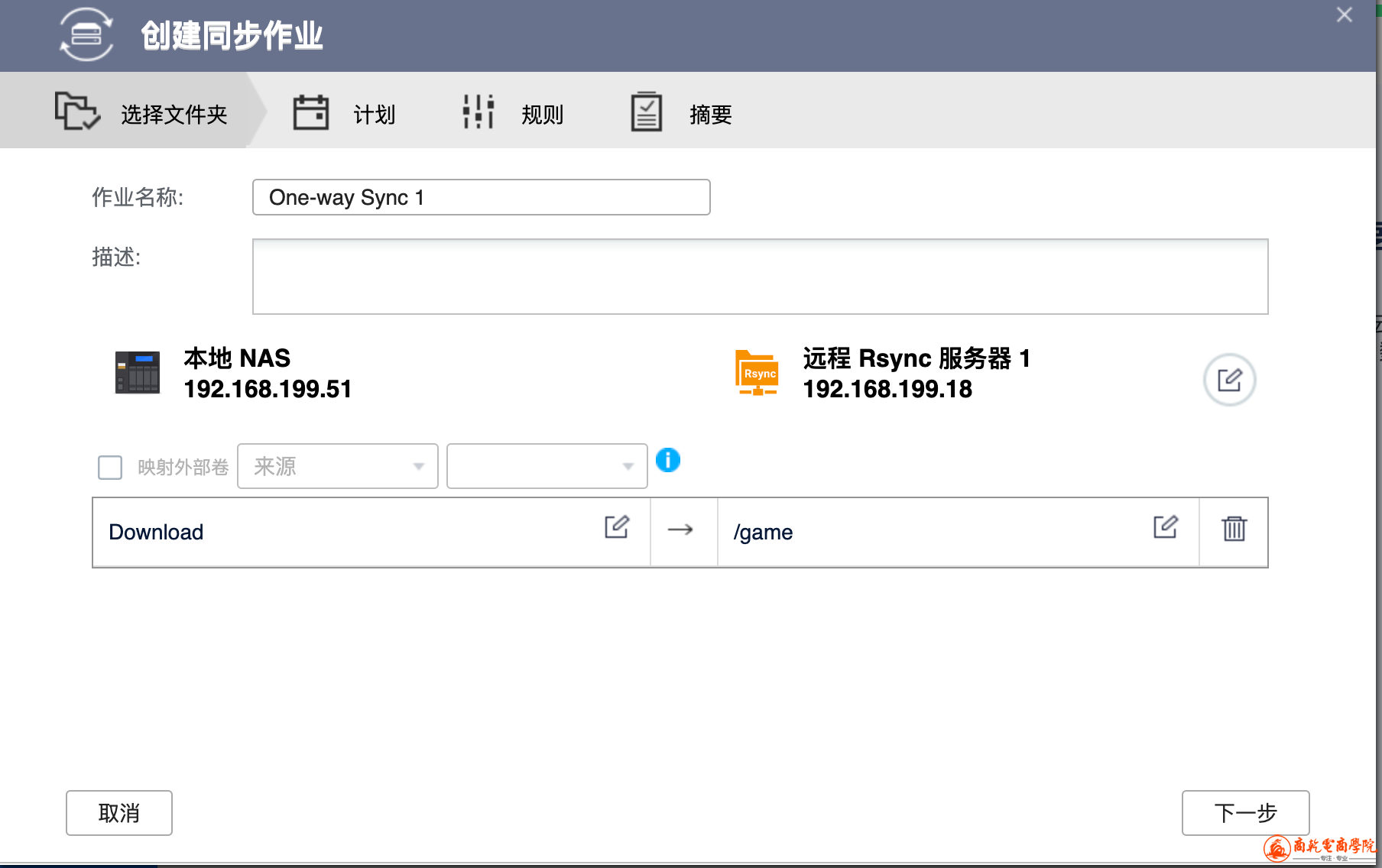Open the 来源 dropdown
The image size is (1382, 868).
pos(337,466)
